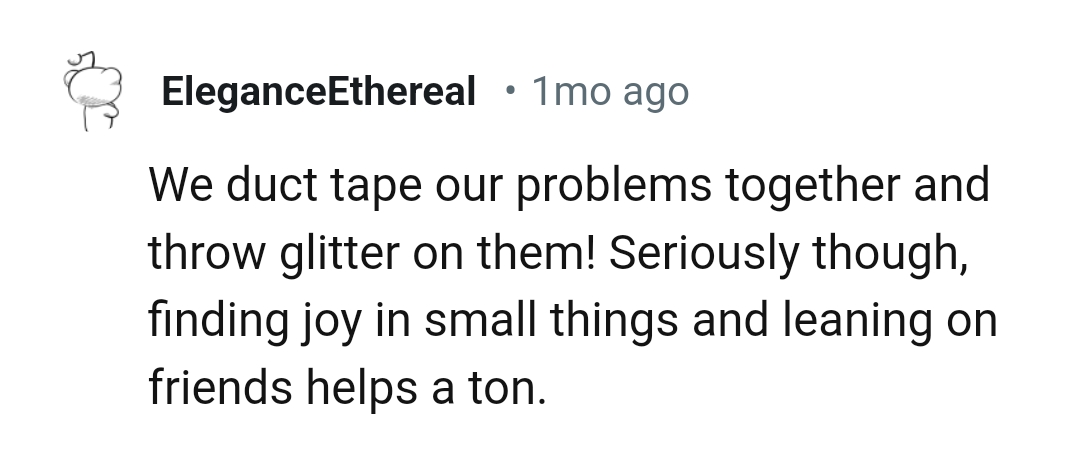Open the EleganceEthereal user profile

point(318,93)
